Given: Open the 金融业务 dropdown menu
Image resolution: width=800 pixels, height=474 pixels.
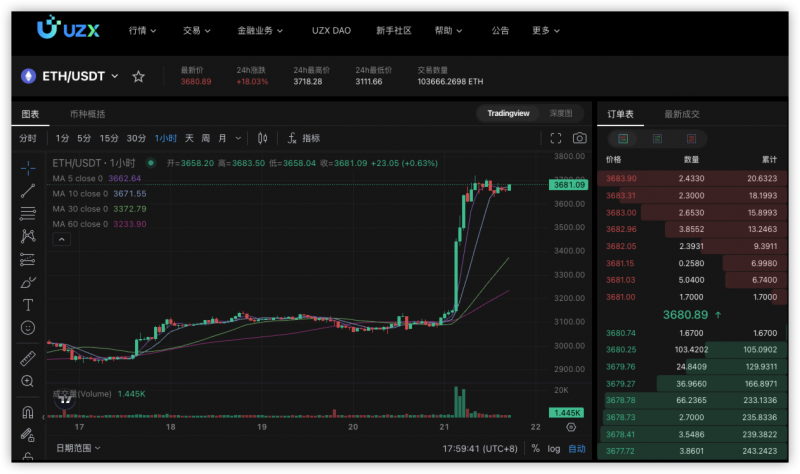Looking at the screenshot, I should (260, 31).
